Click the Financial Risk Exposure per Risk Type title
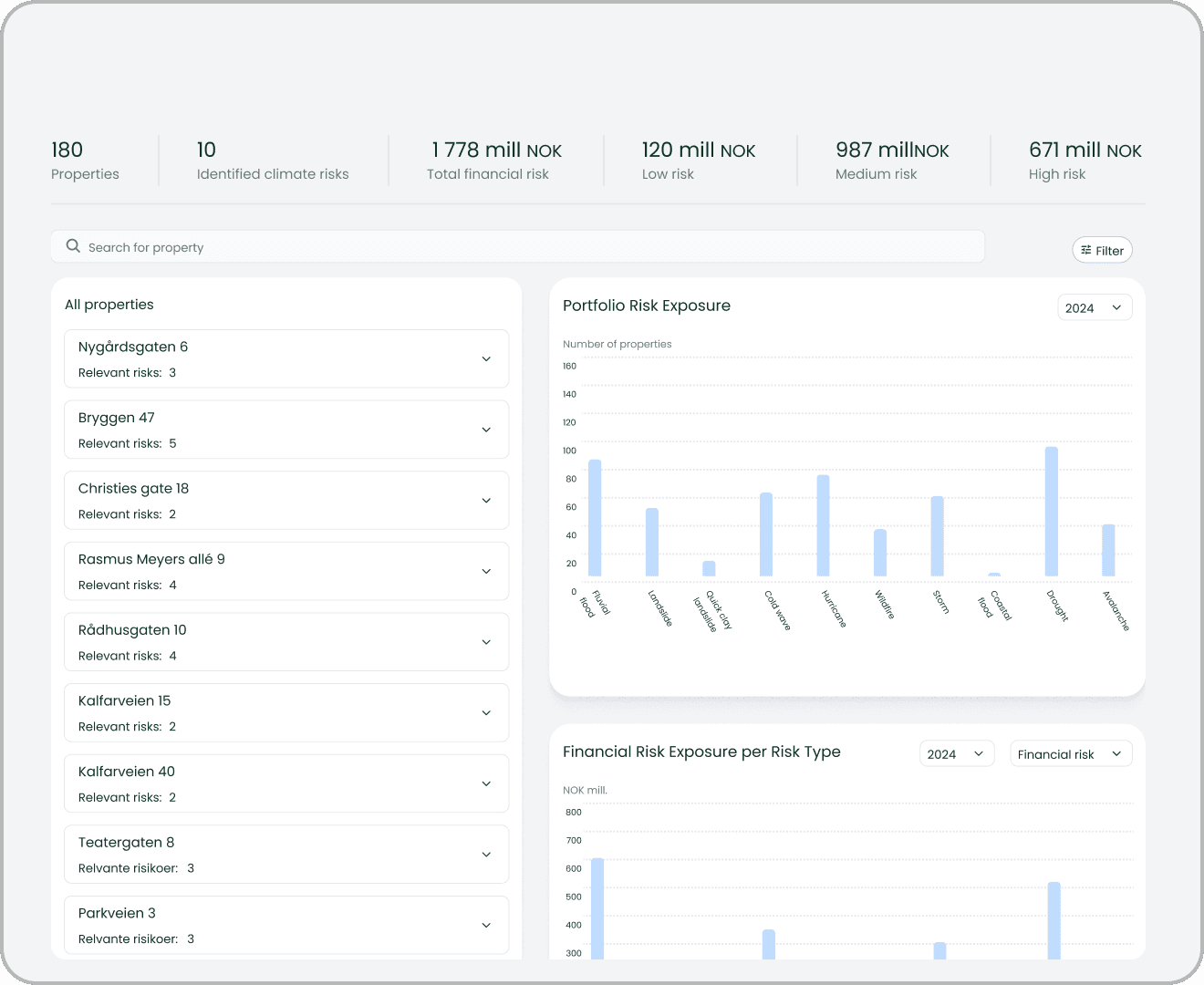Screen dimensions: 1204x985 [701, 752]
